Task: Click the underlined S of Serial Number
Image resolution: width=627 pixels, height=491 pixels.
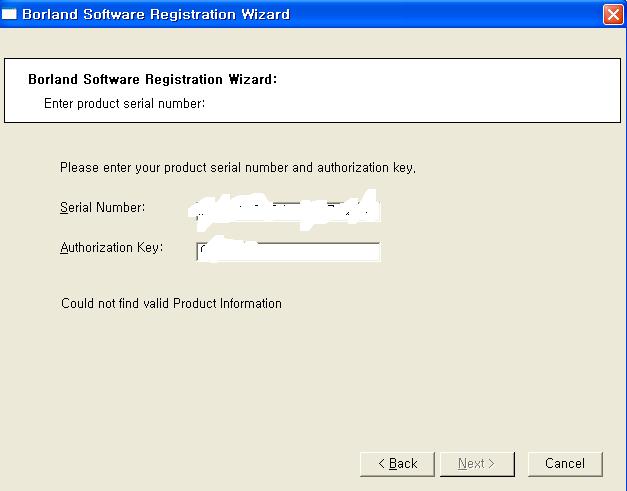Action: pos(63,208)
